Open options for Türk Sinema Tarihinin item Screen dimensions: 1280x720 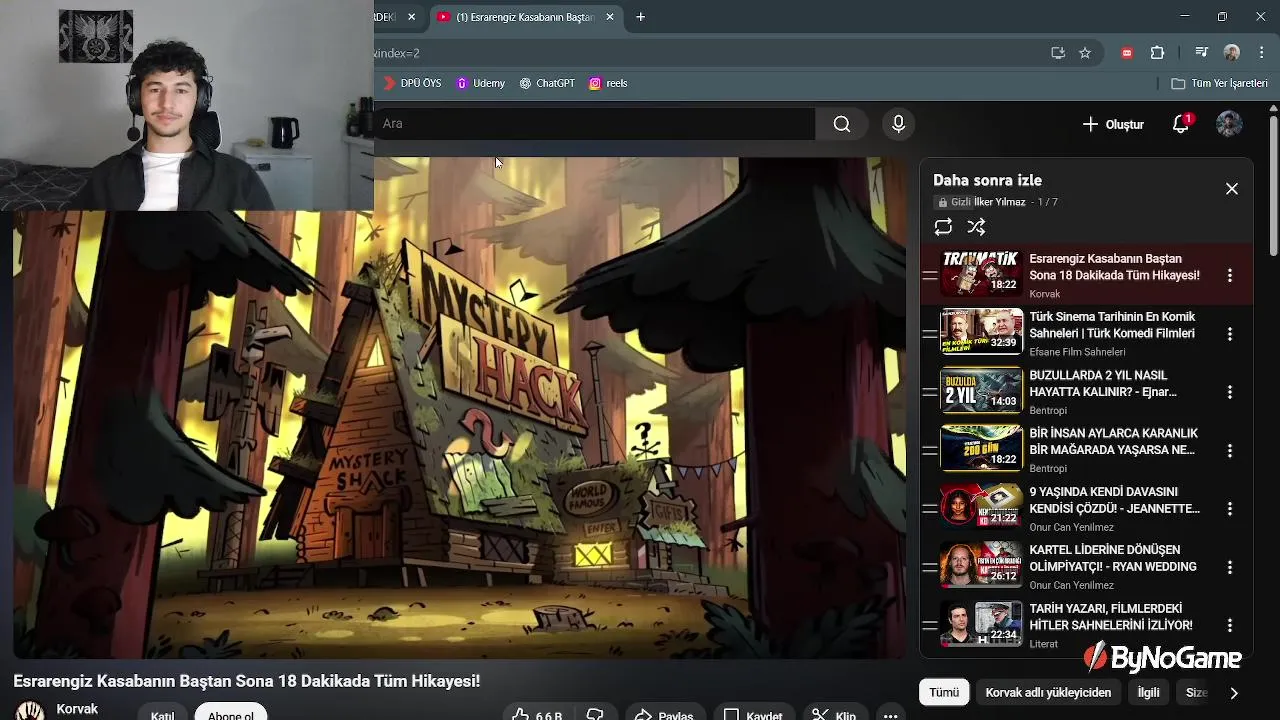pyautogui.click(x=1230, y=334)
